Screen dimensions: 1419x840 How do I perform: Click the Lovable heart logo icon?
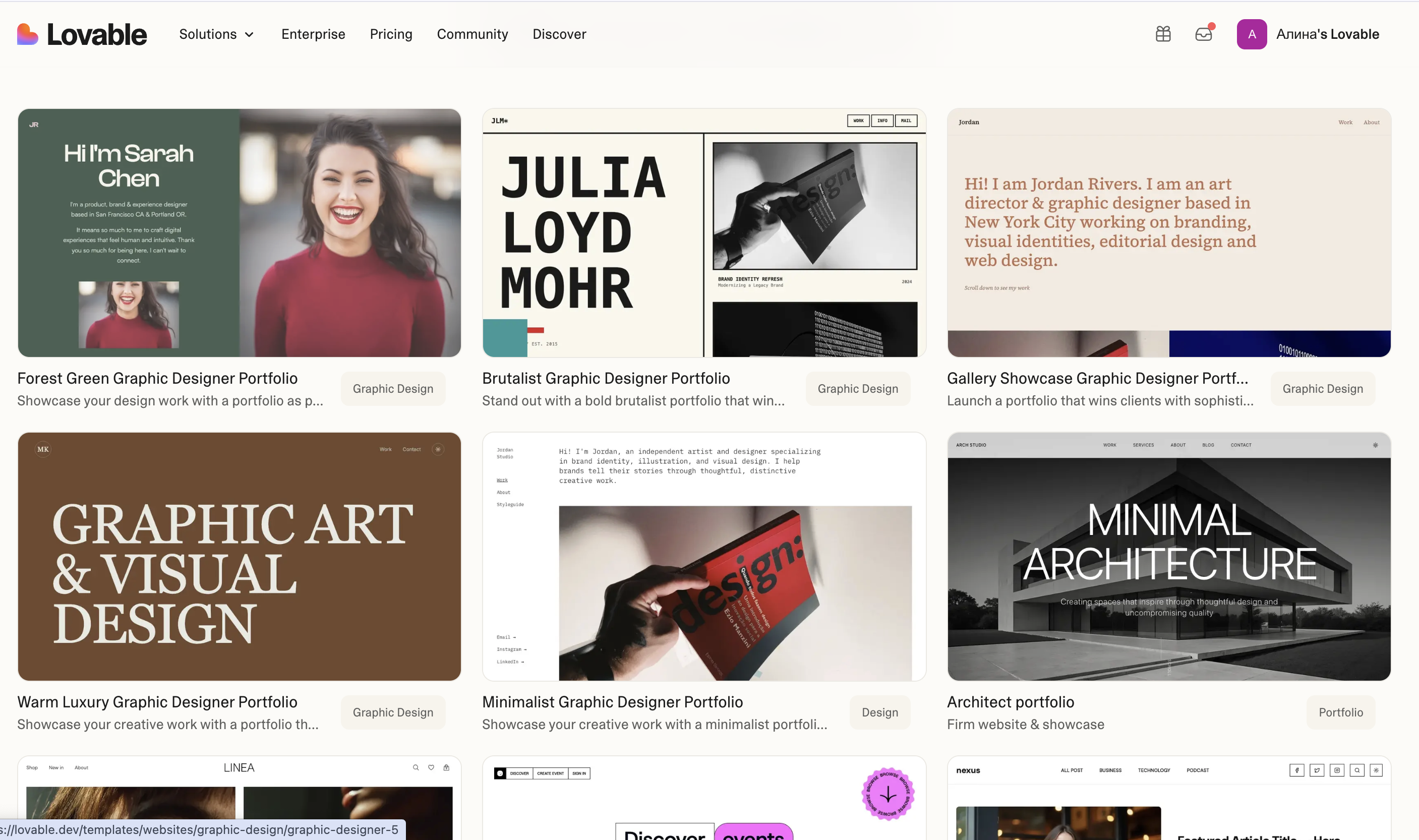[27, 34]
